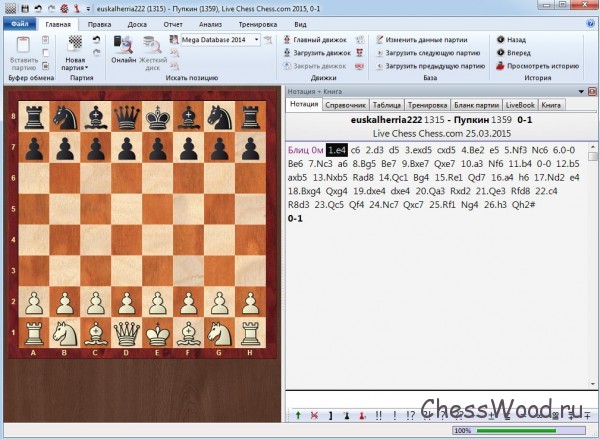The image size is (600, 439).
Task: Click the Онлайн position search icon
Action: [124, 44]
